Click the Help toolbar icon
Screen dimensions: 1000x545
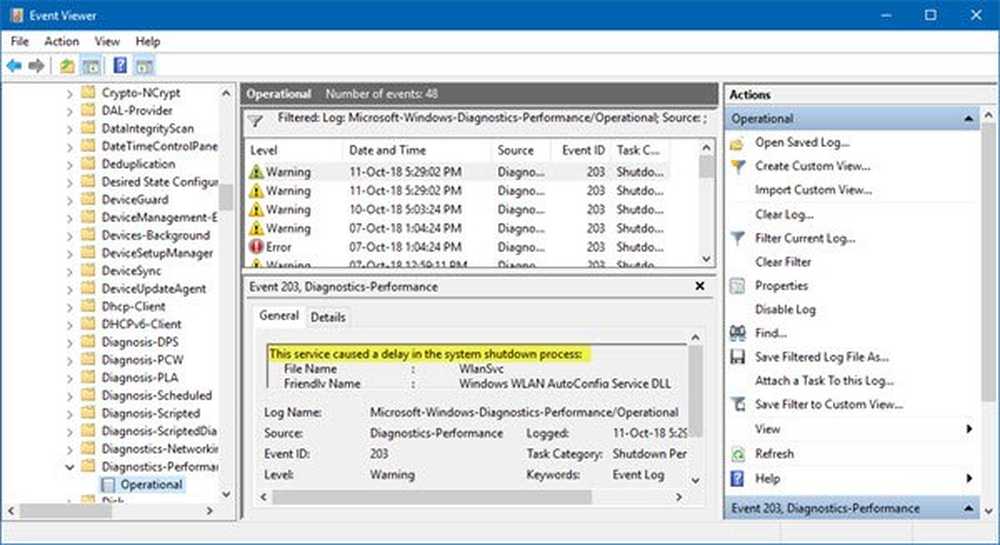pos(119,66)
